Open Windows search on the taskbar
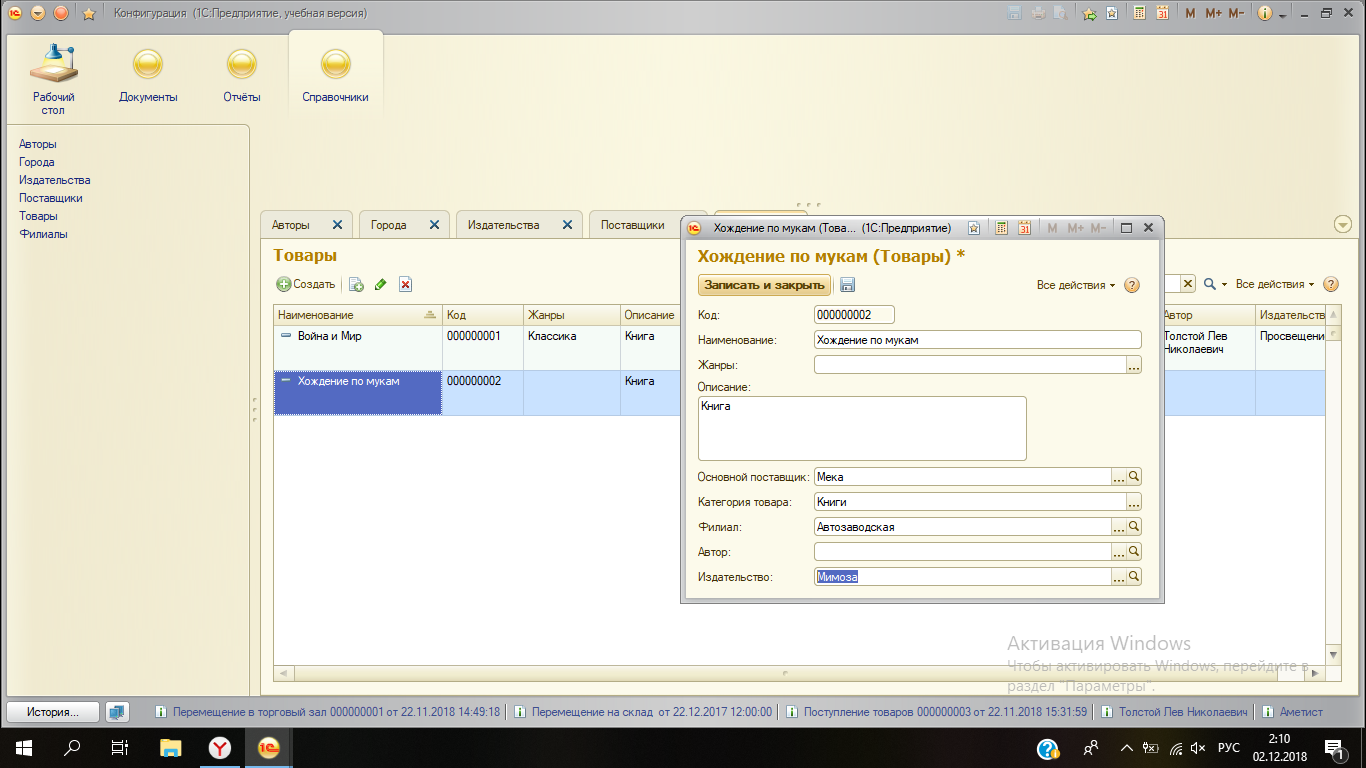Viewport: 1366px width, 768px height. pyautogui.click(x=72, y=747)
